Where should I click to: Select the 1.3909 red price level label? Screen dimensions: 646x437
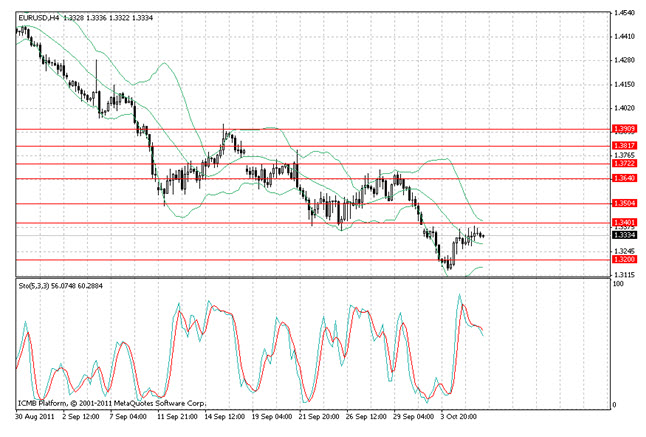point(624,129)
